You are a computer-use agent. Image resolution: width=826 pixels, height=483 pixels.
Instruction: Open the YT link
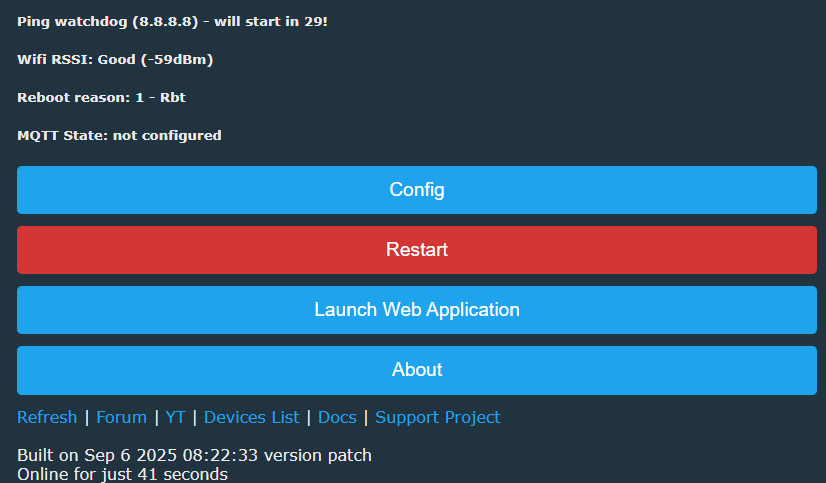tap(175, 417)
